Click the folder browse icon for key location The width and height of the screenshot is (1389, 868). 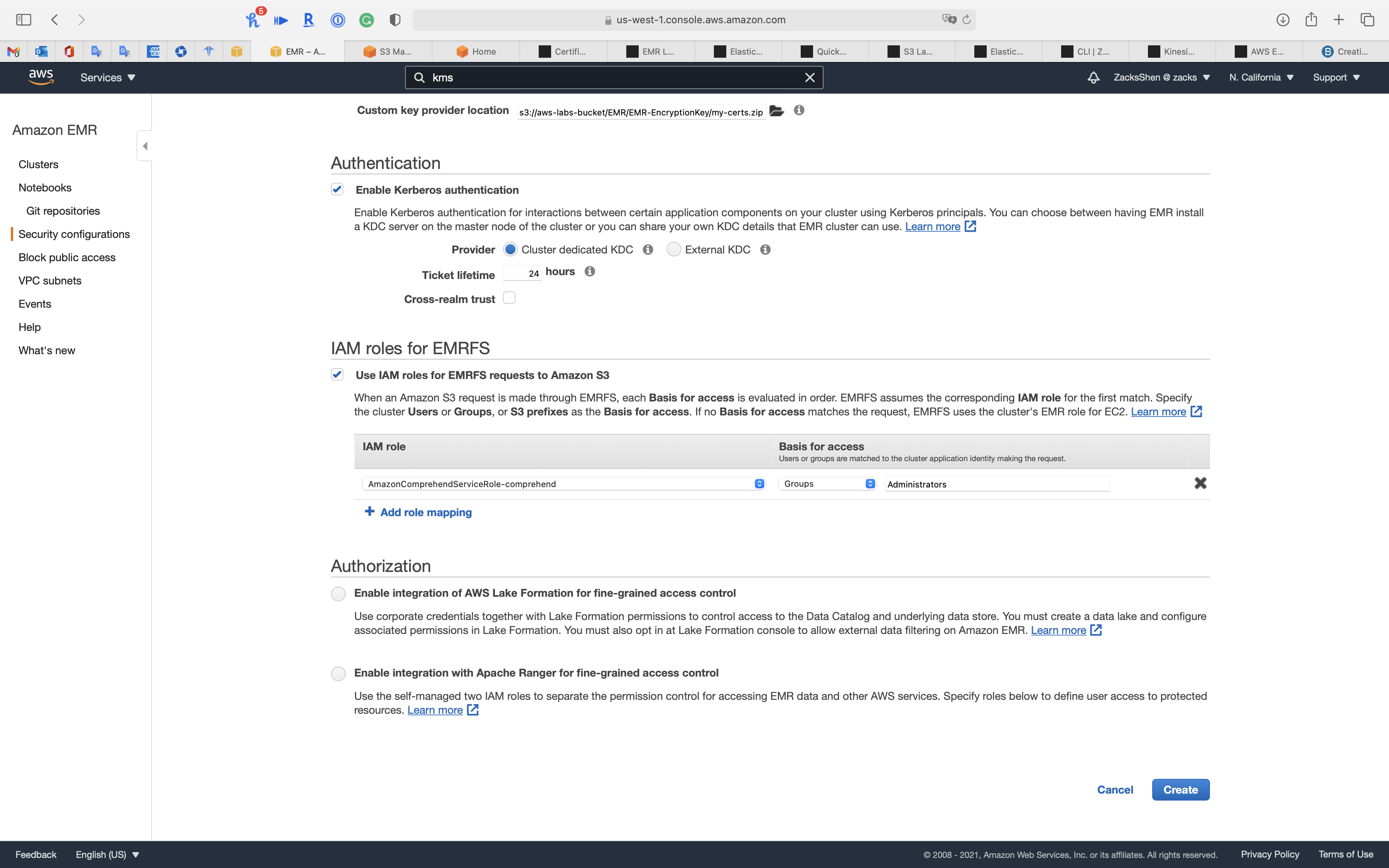pyautogui.click(x=777, y=111)
